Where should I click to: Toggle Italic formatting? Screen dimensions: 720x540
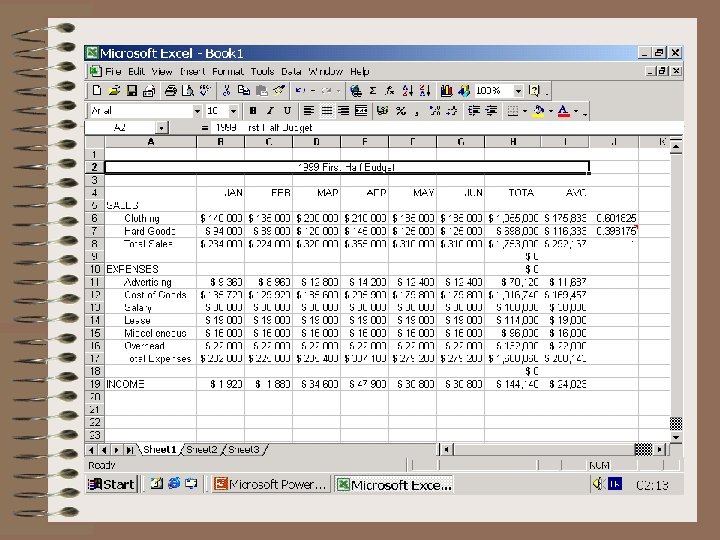point(270,111)
